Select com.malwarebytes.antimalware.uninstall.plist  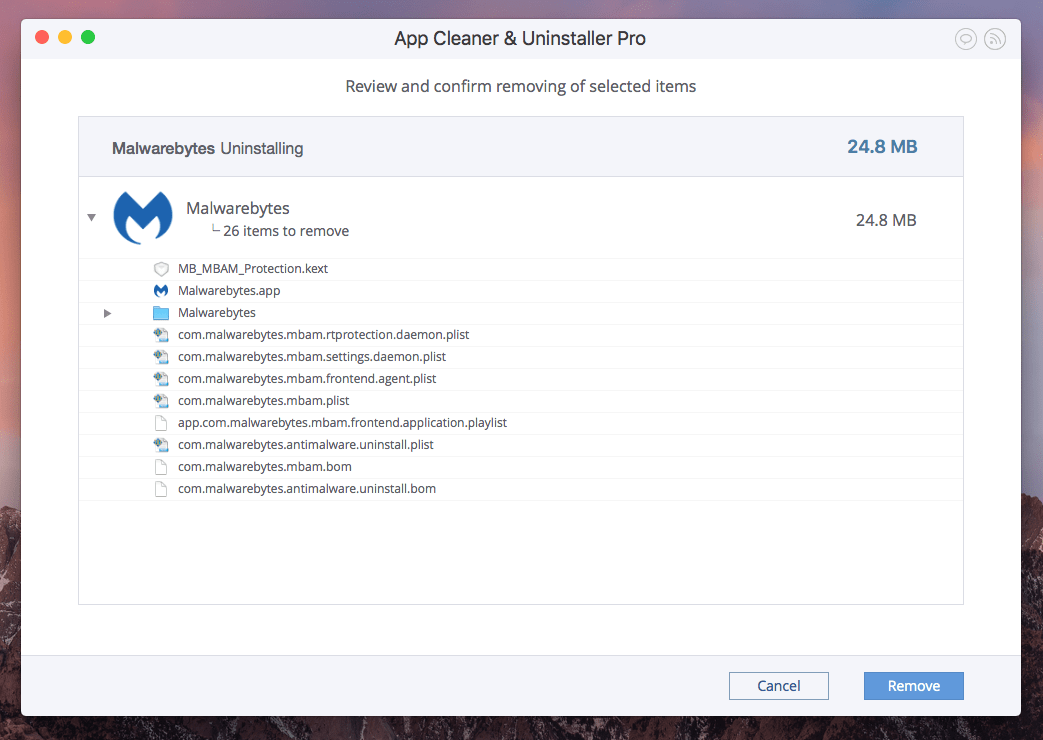306,445
